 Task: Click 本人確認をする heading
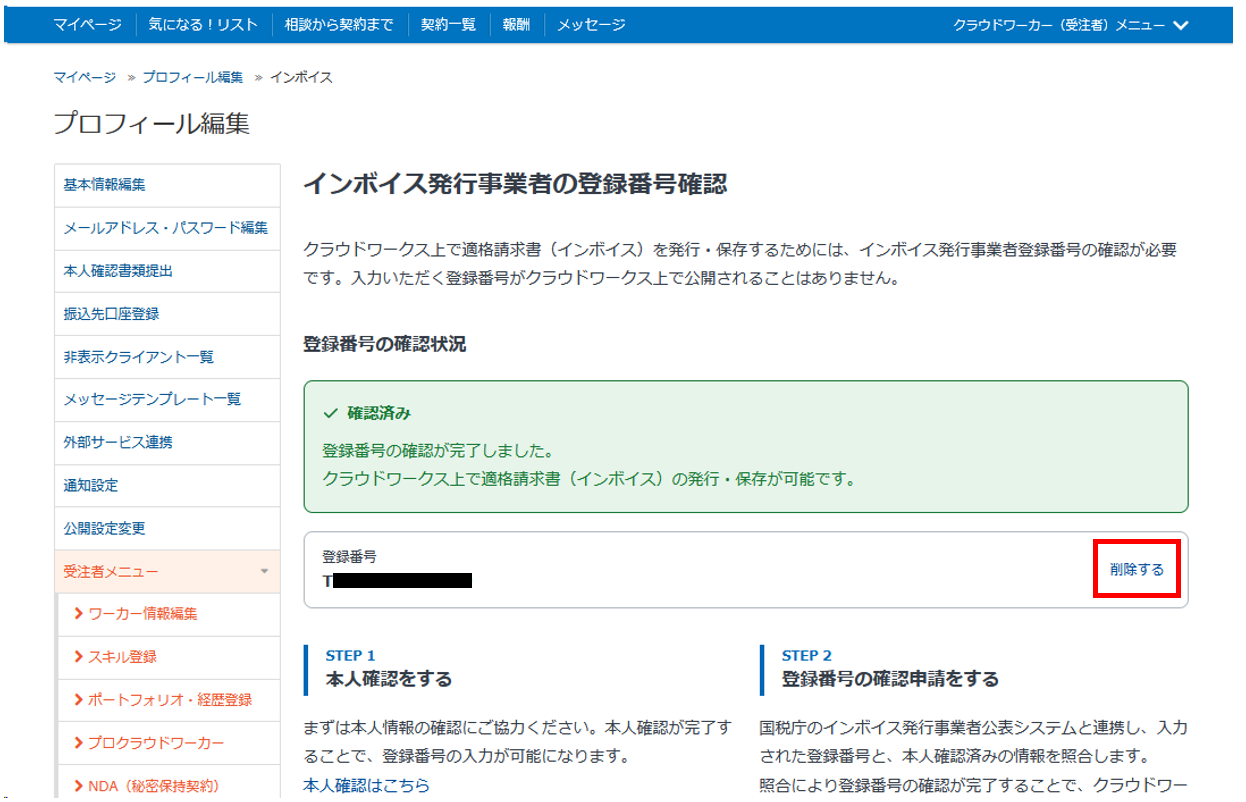point(388,680)
